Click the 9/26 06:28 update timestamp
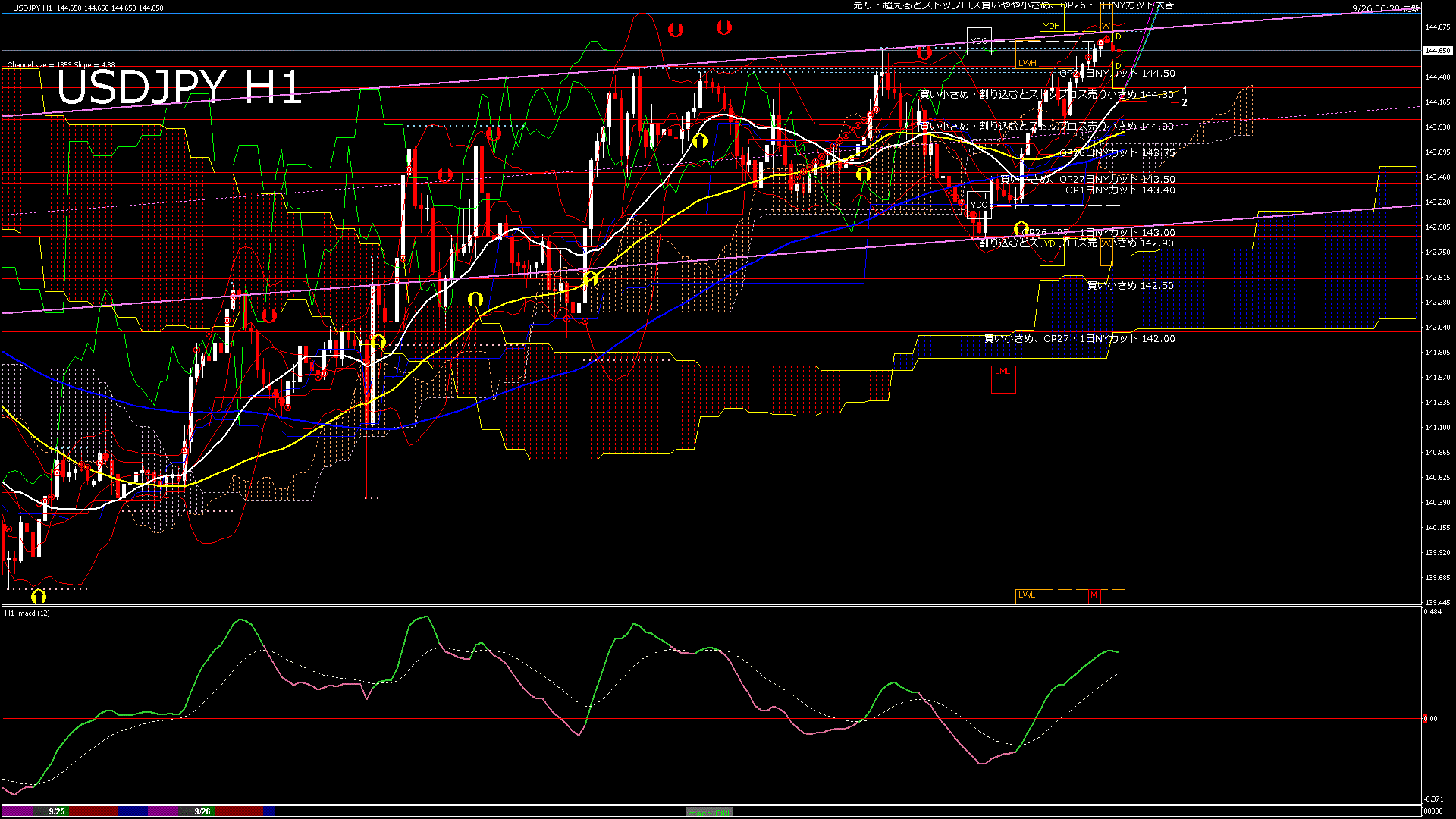The image size is (1456, 819). (x=1386, y=8)
